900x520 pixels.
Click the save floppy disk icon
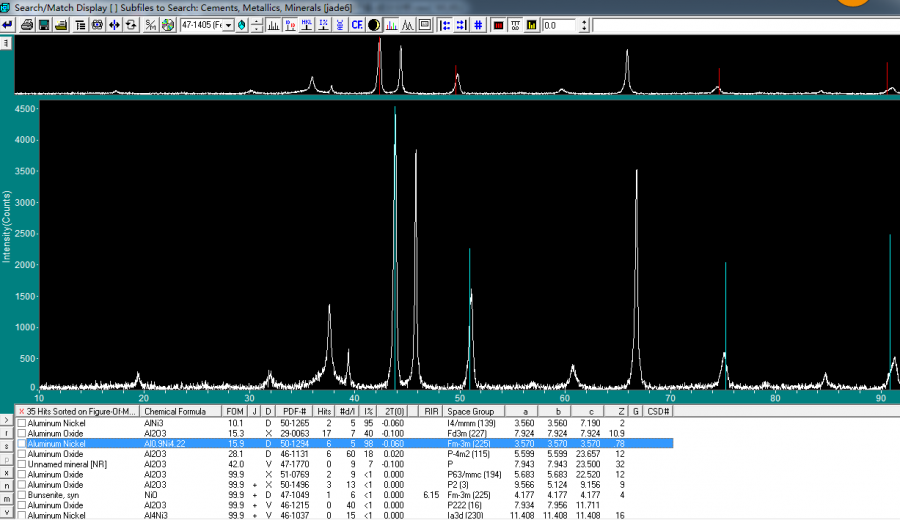pyautogui.click(x=44, y=24)
